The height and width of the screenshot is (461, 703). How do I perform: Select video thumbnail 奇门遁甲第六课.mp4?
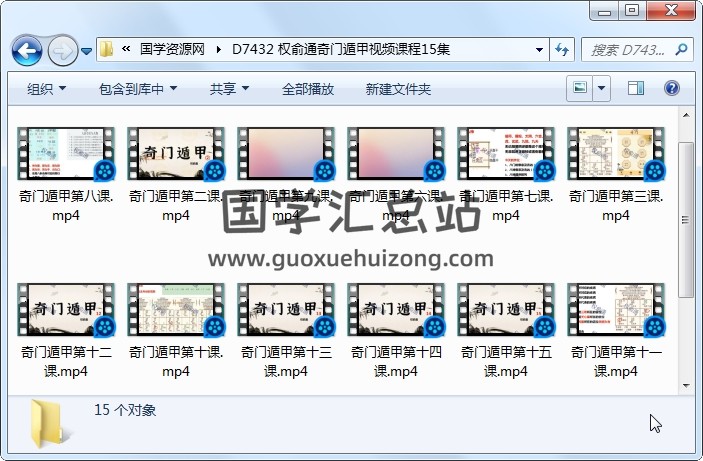(x=396, y=153)
